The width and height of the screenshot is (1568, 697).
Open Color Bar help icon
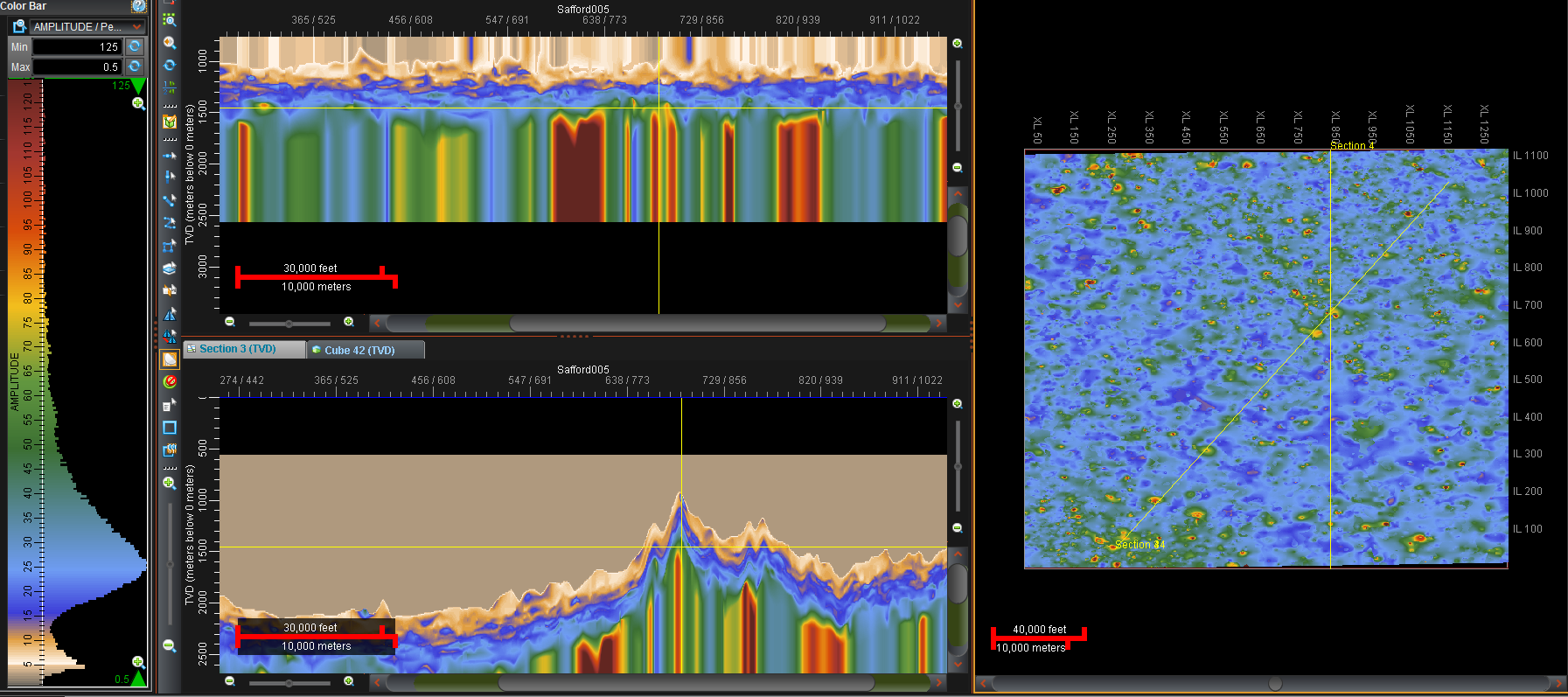(x=138, y=6)
